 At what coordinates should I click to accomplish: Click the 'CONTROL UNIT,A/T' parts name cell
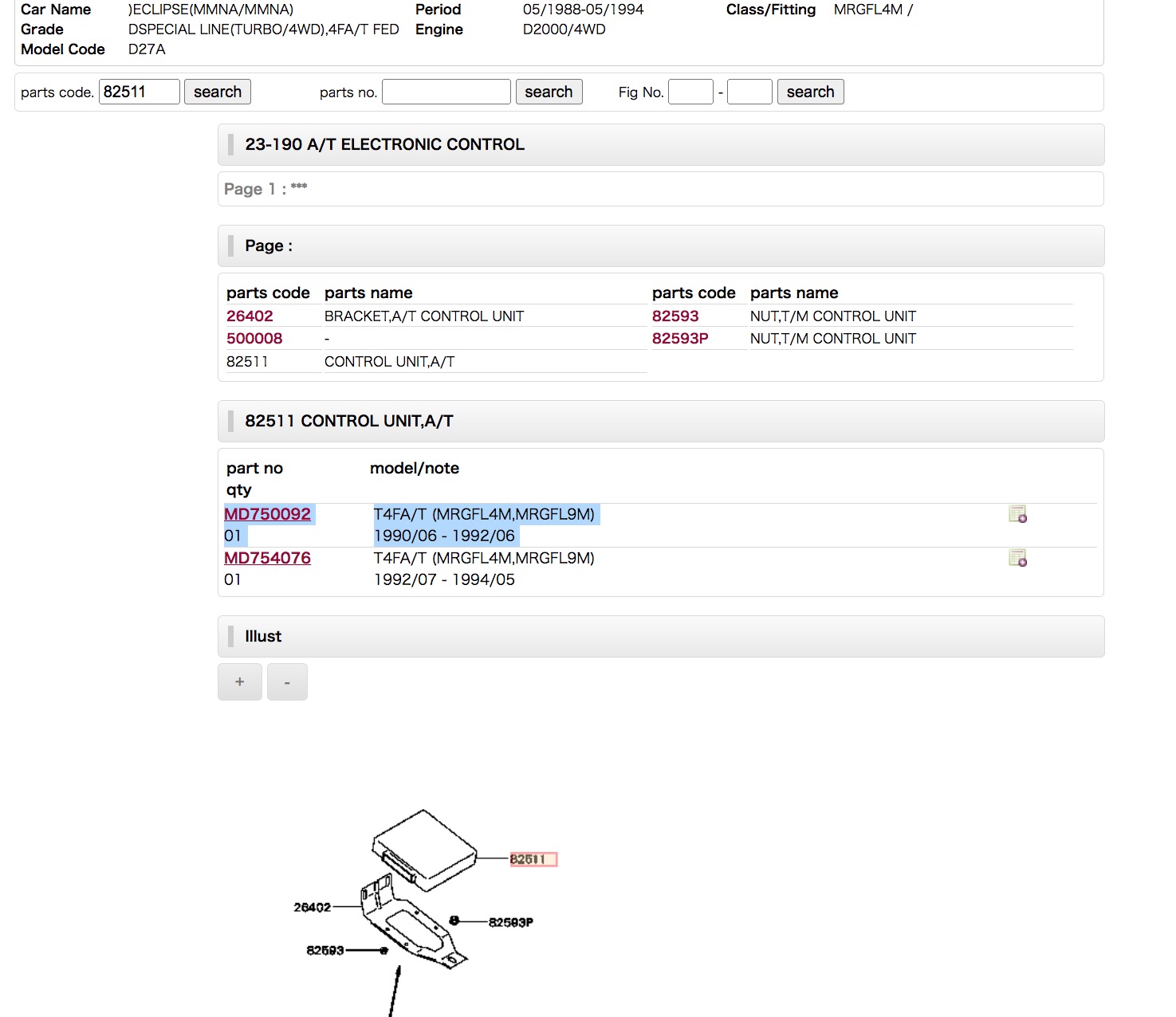coord(389,362)
